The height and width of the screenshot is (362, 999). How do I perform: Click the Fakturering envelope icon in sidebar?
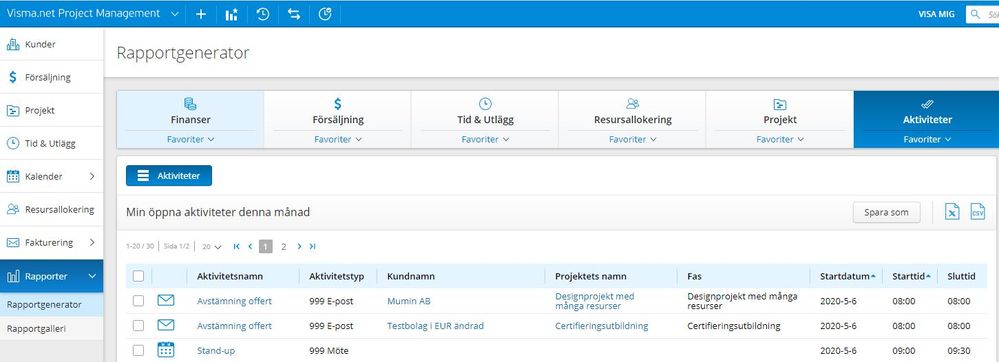pos(13,243)
